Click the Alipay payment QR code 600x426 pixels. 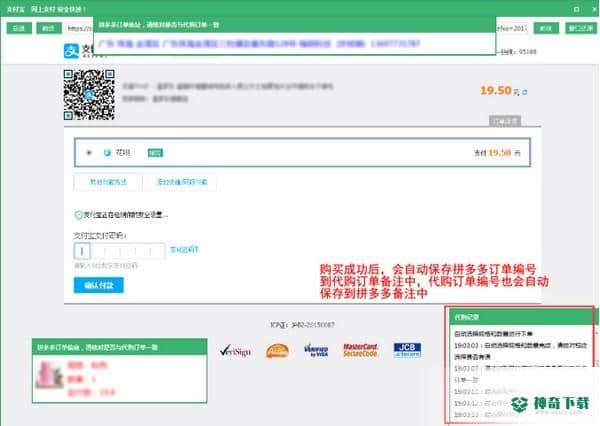click(89, 95)
